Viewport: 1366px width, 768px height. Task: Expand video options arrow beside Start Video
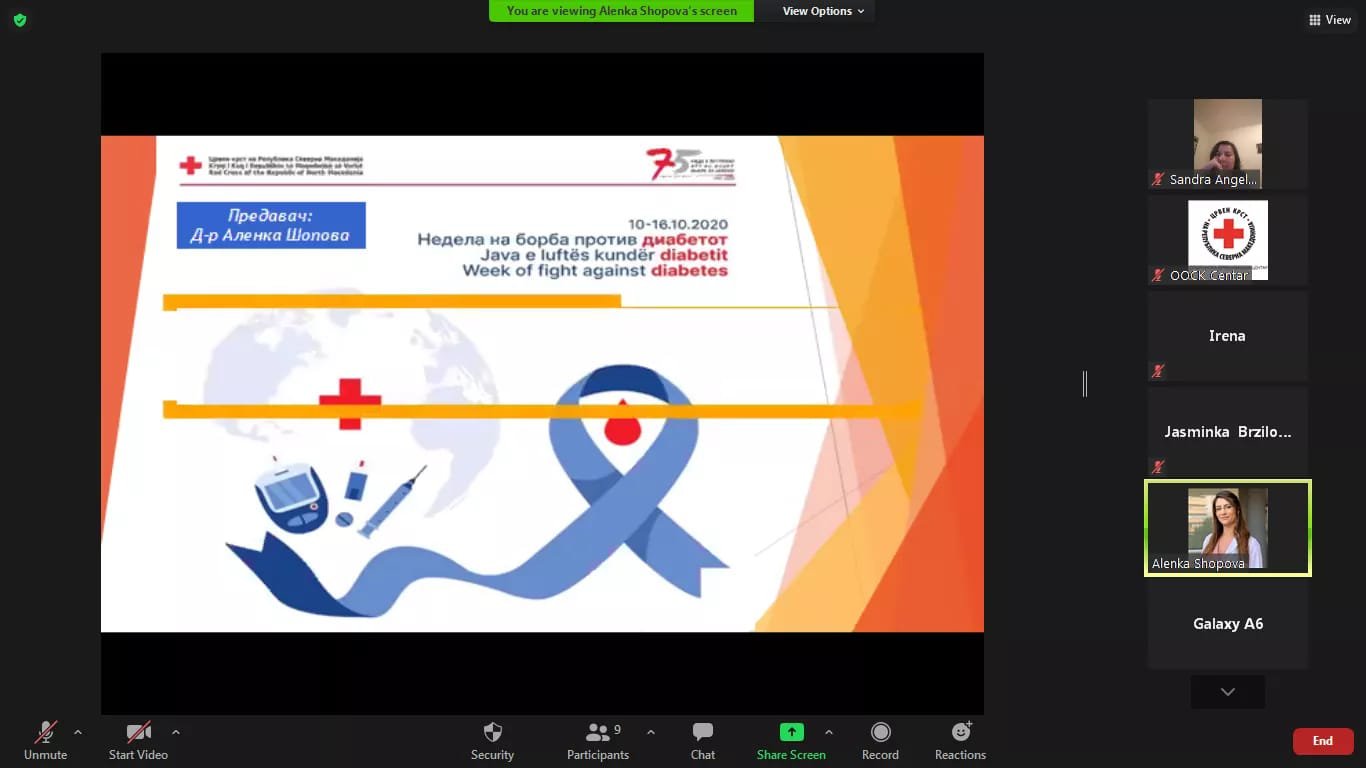176,732
